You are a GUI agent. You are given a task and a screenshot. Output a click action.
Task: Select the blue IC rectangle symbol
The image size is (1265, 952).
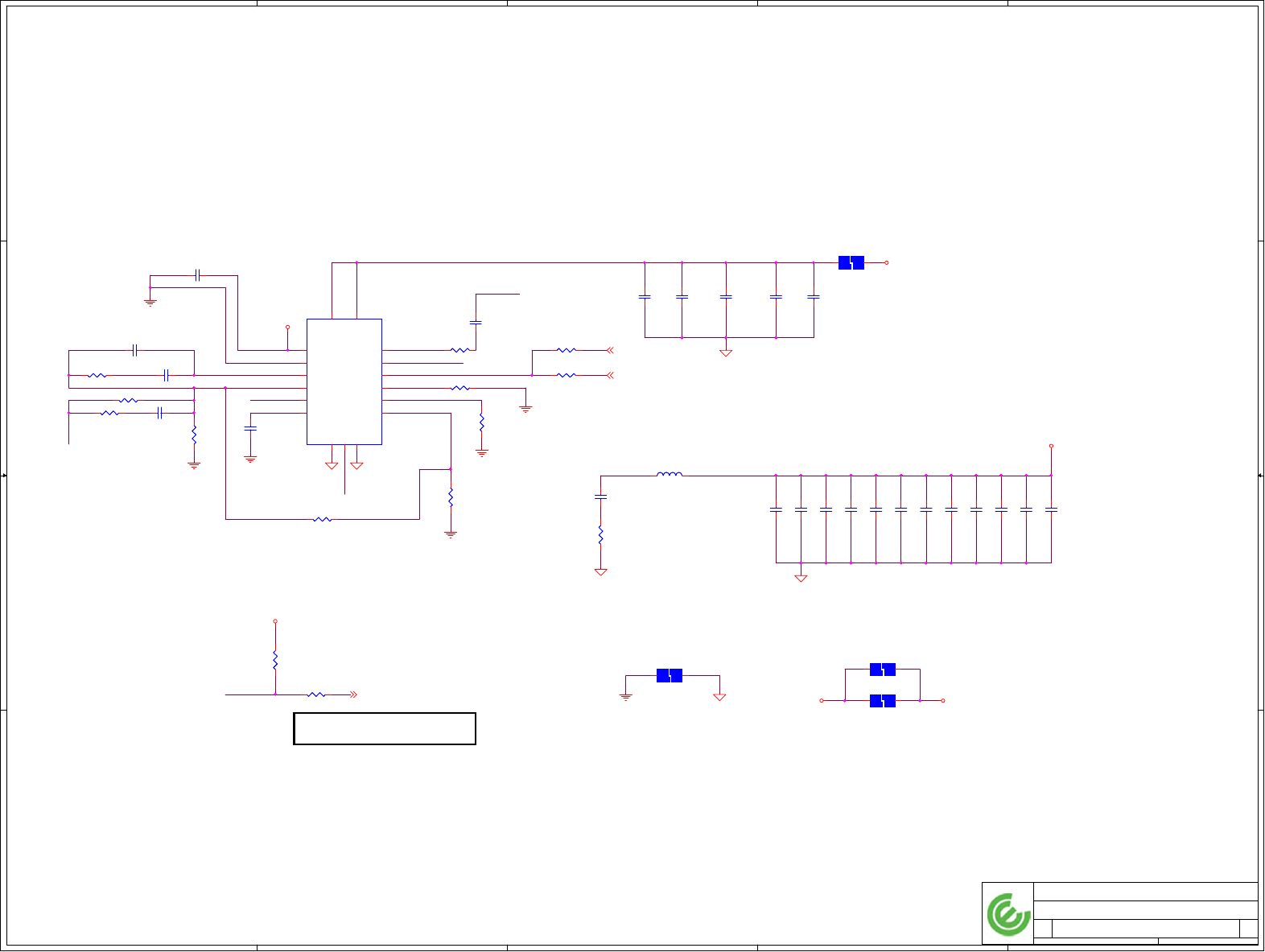344,381
